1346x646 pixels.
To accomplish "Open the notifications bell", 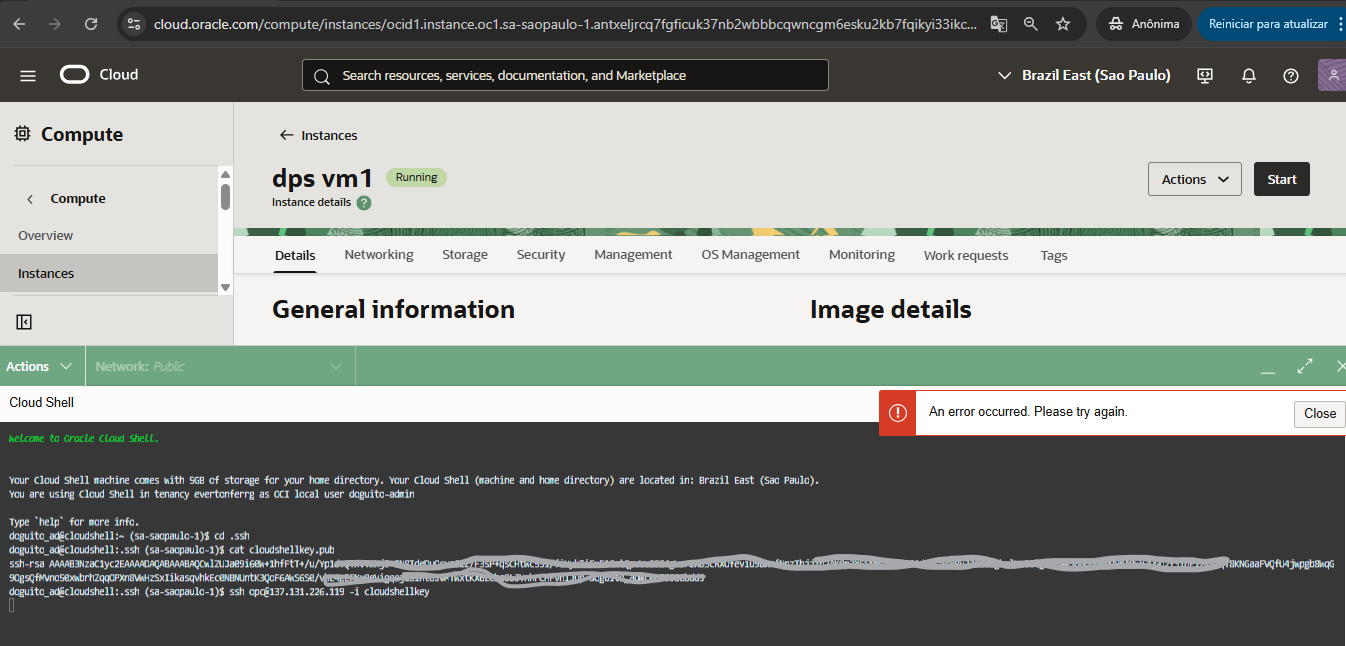I will (x=1249, y=75).
